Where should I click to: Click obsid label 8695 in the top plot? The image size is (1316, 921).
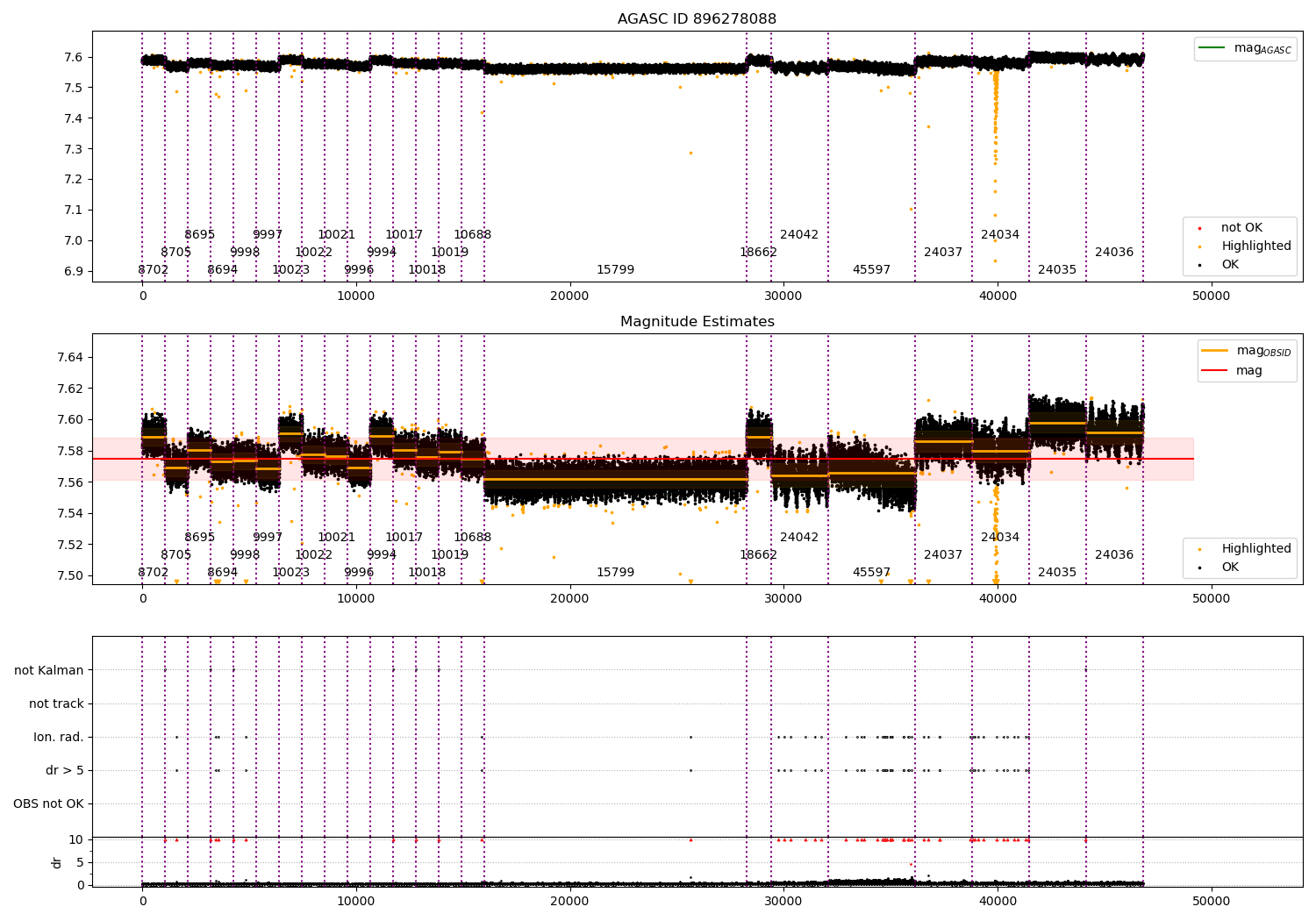point(200,235)
